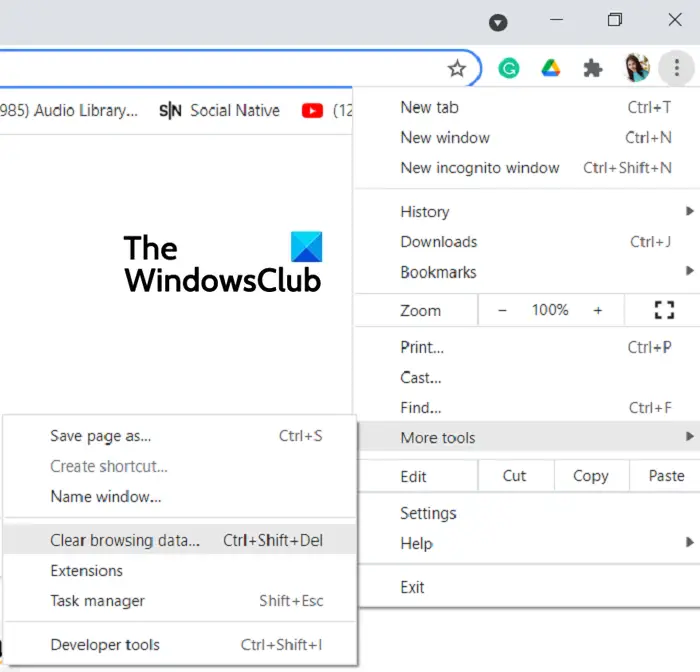The image size is (700, 672).
Task: Click the fullscreen icon in Zoom row
Action: 664,310
